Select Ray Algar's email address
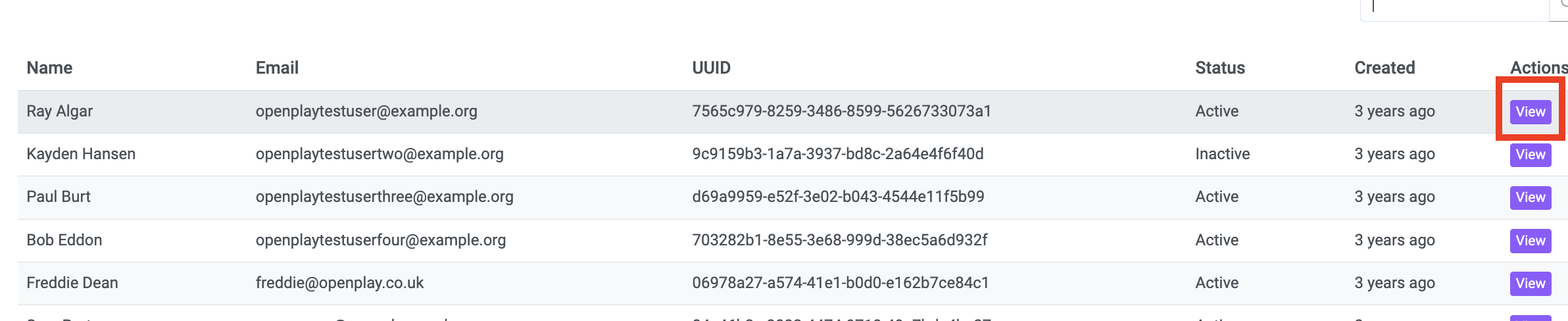 point(366,111)
